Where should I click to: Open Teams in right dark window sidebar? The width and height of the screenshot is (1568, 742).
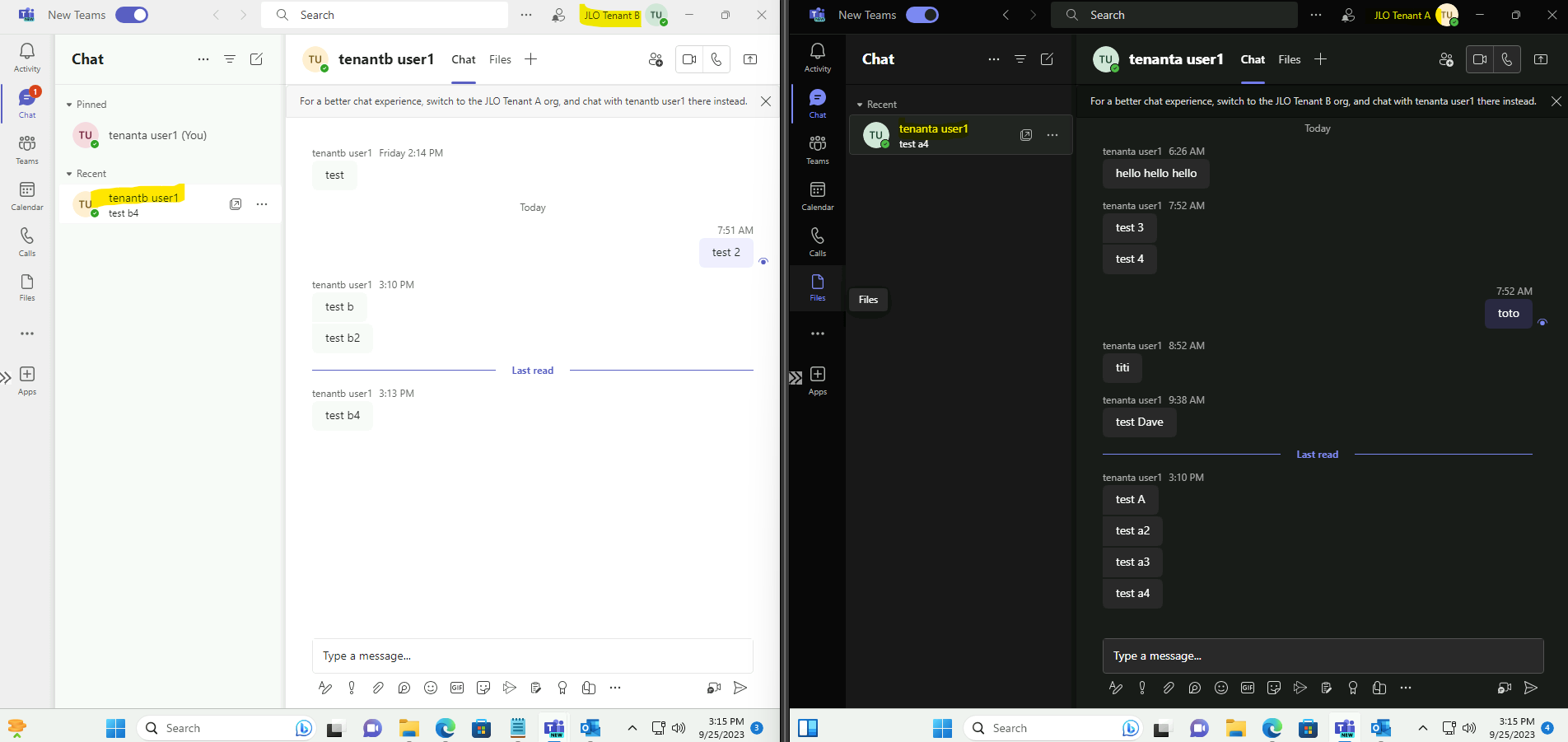click(818, 150)
